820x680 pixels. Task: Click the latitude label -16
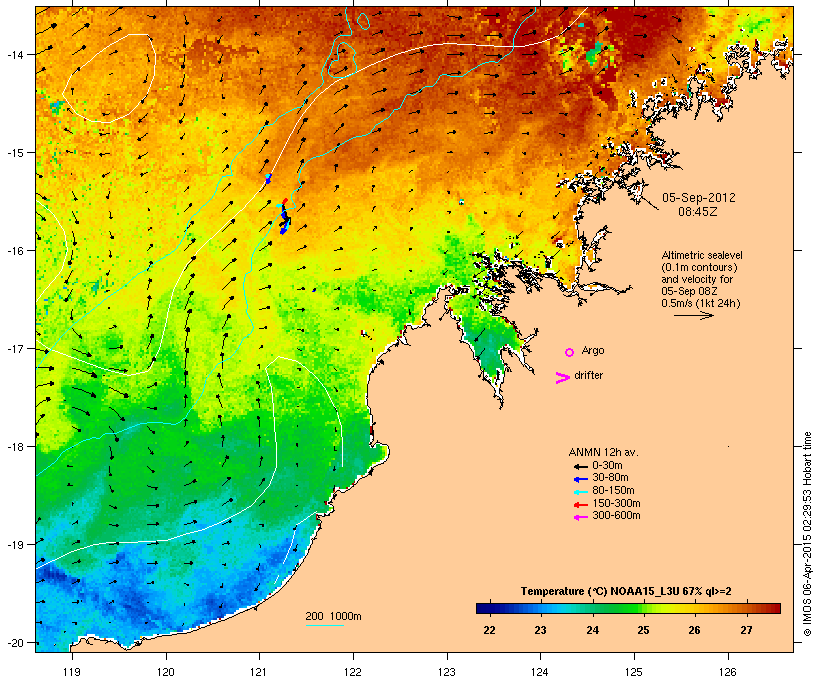click(15, 251)
